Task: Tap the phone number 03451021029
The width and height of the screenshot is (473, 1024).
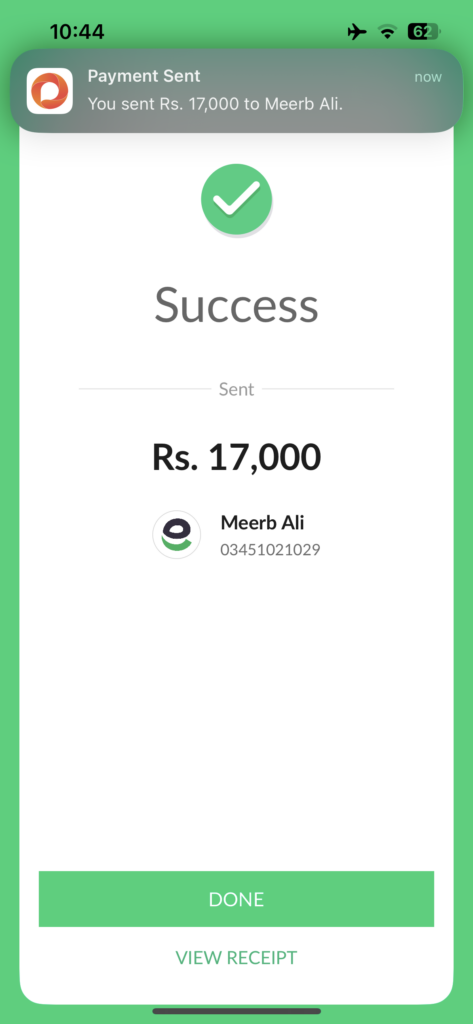Action: [270, 550]
